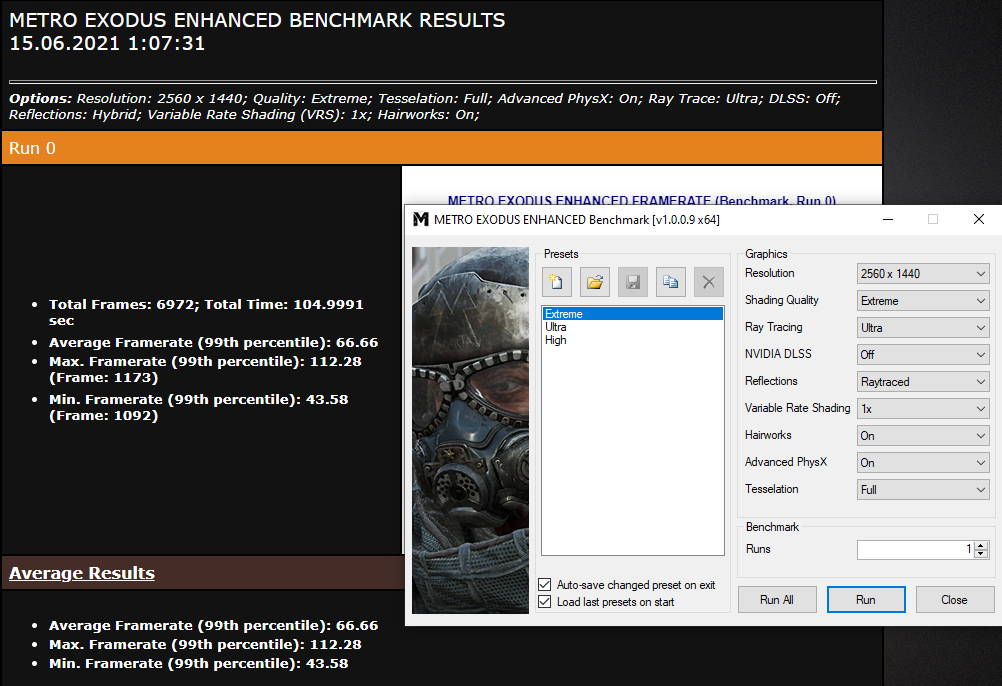This screenshot has height=686, width=1002.
Task: Click the Open preset folder icon
Action: pos(595,282)
